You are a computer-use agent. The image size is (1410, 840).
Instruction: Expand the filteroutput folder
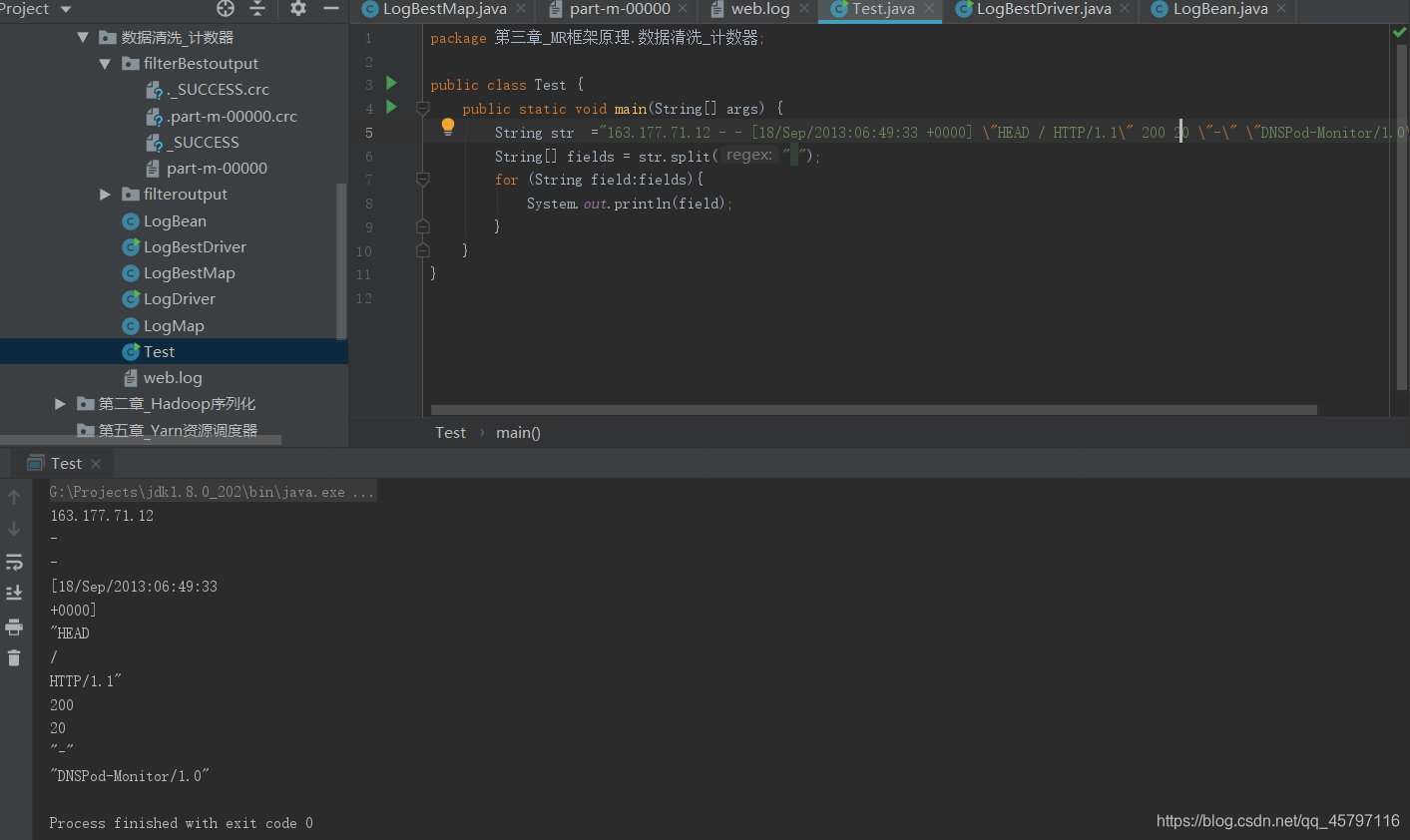105,195
